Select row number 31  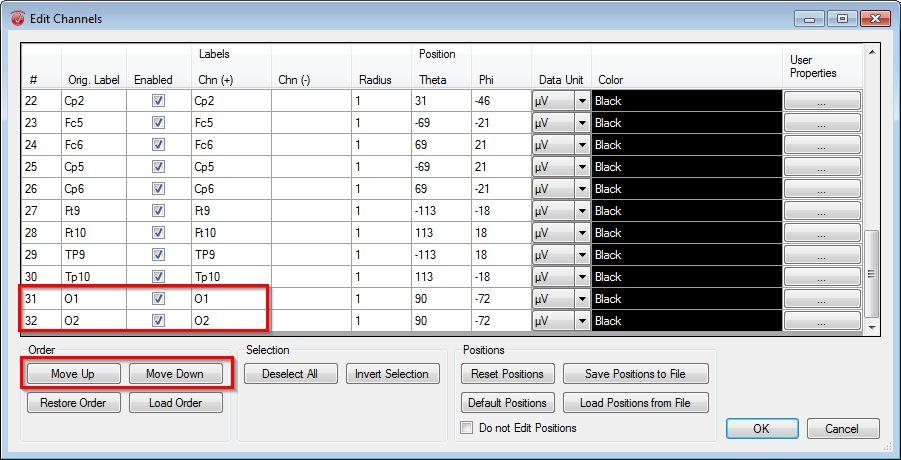pos(41,299)
